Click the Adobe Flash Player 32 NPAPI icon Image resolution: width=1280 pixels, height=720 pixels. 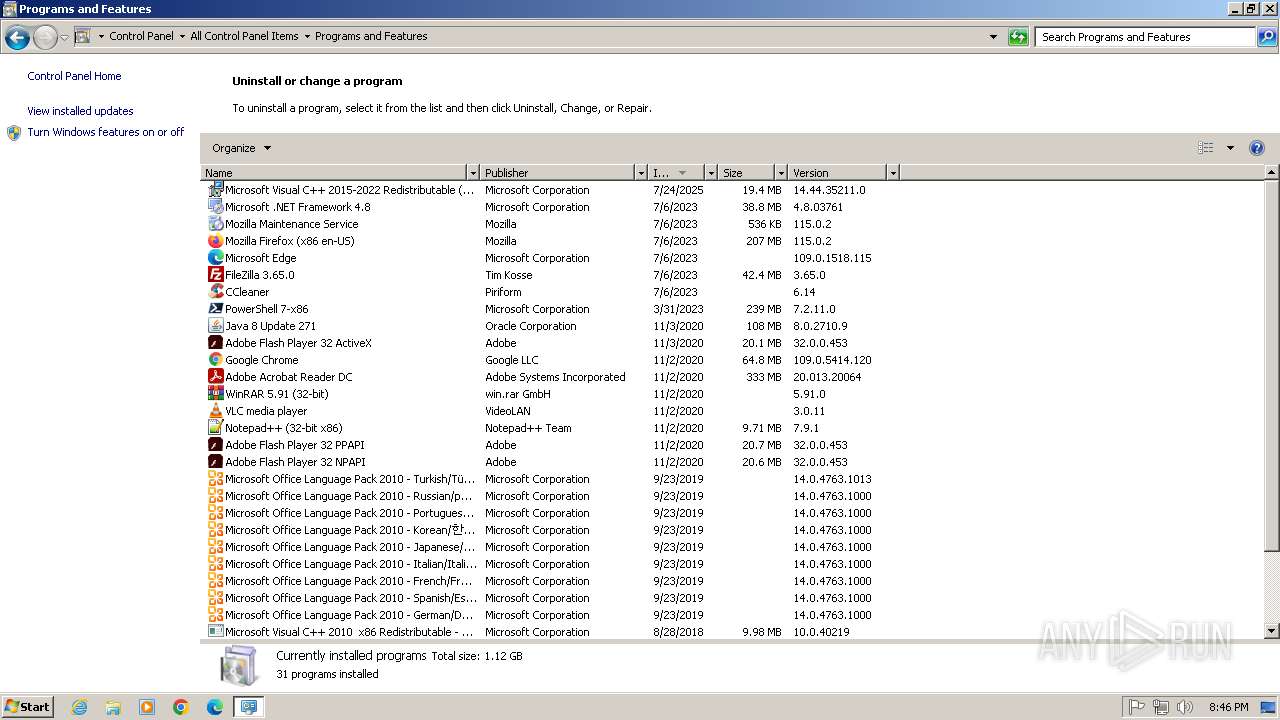click(x=215, y=462)
